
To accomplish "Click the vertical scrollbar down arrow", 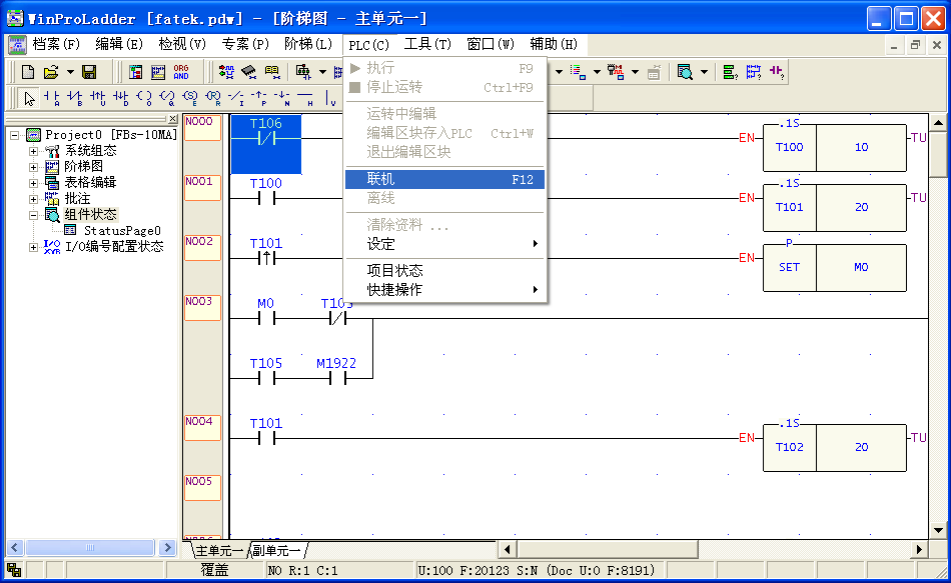I will (940, 530).
